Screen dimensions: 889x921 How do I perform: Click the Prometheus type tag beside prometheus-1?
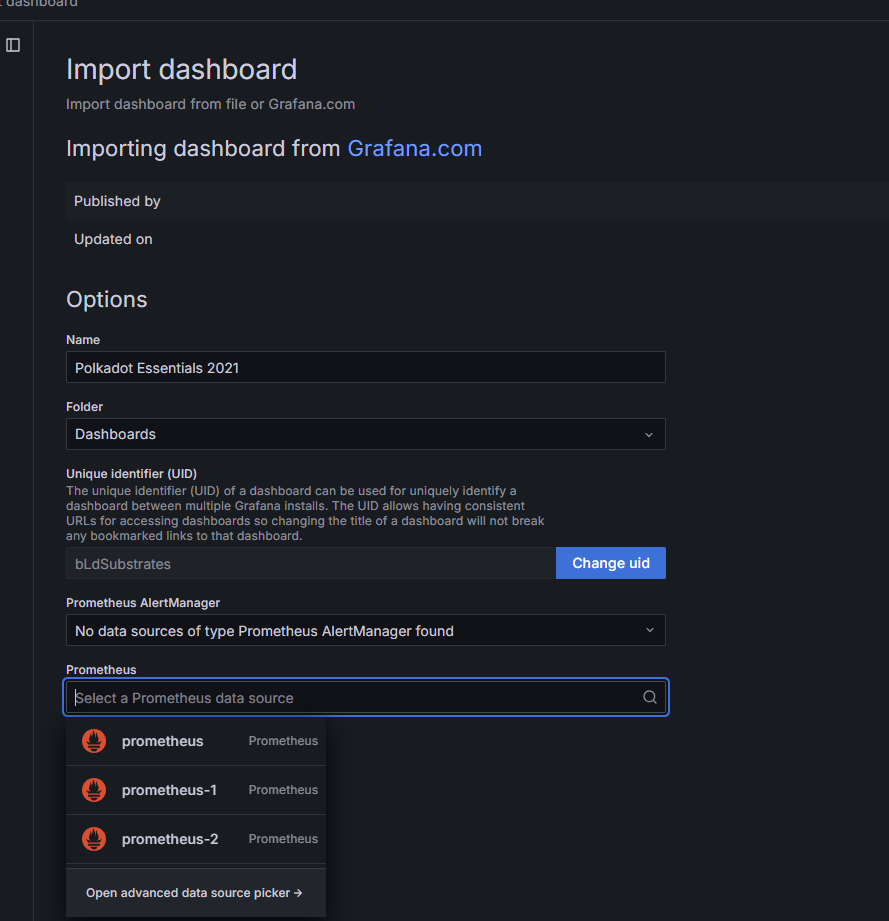[x=283, y=790]
